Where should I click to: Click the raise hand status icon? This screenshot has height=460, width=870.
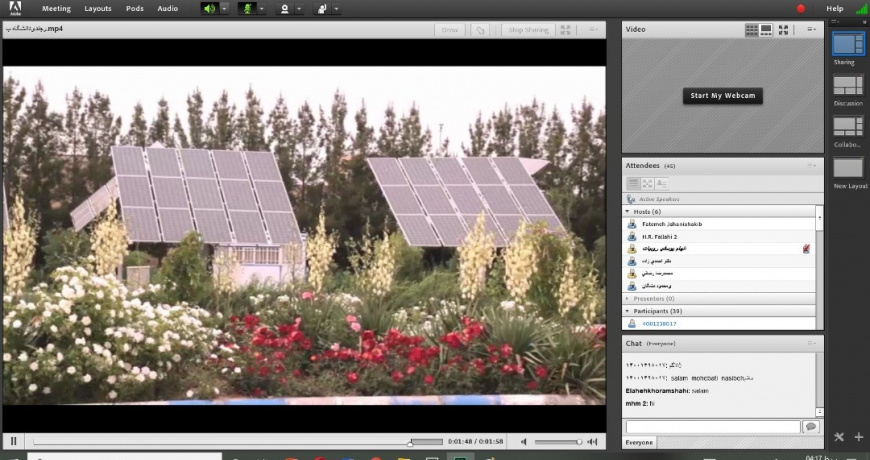click(322, 9)
